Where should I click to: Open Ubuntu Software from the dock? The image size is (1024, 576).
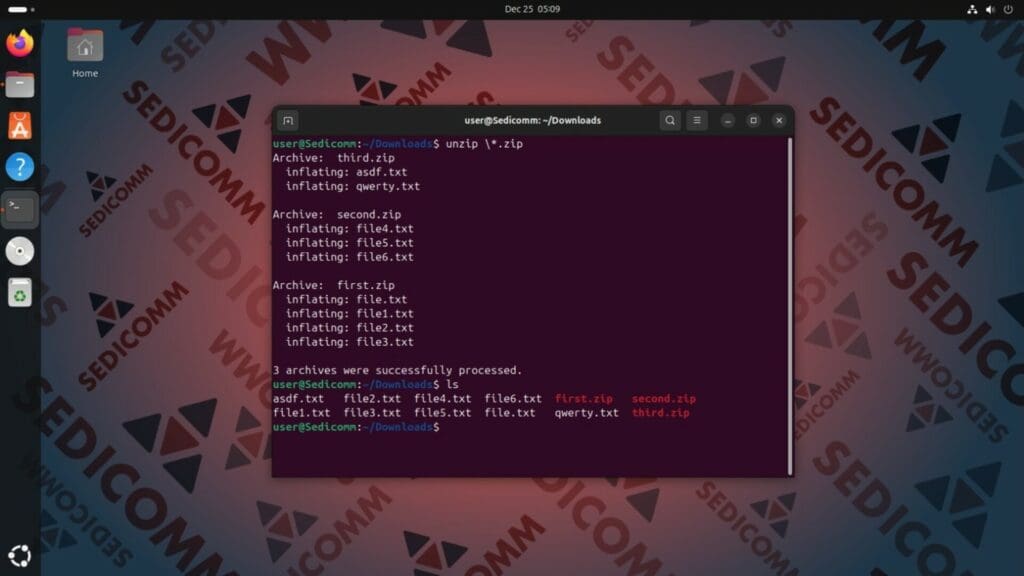click(20, 125)
